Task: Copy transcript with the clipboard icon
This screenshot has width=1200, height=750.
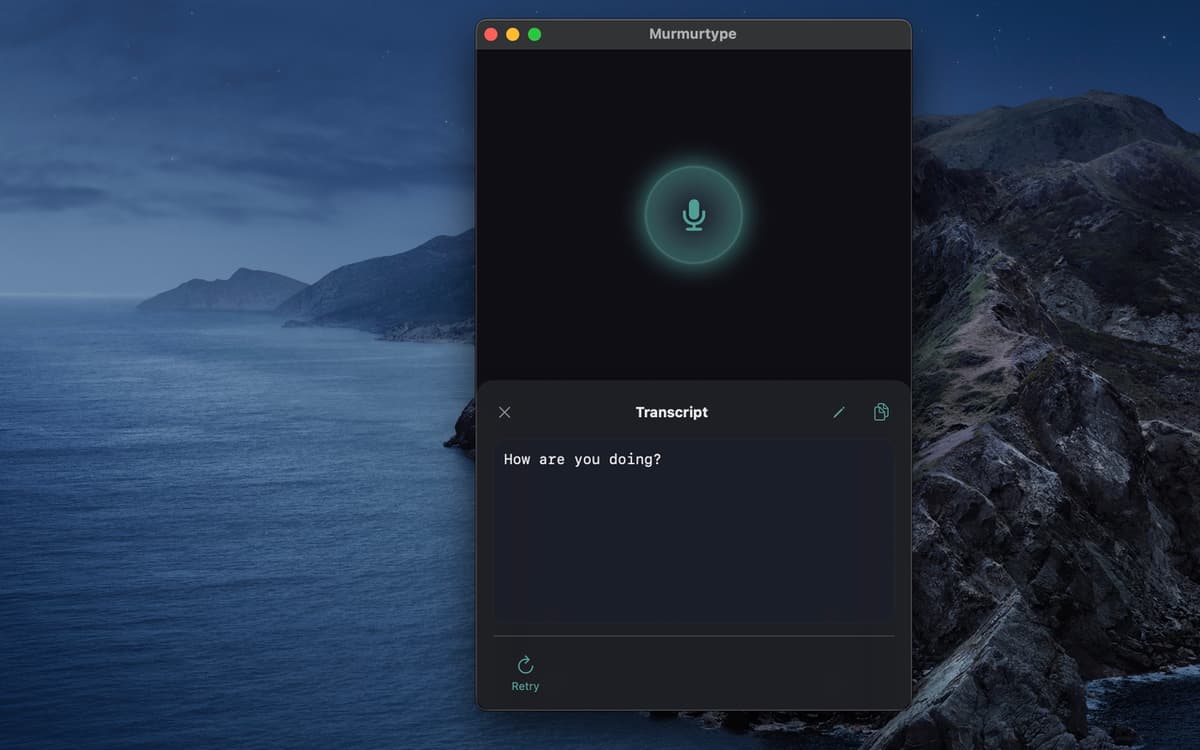Action: pos(881,412)
